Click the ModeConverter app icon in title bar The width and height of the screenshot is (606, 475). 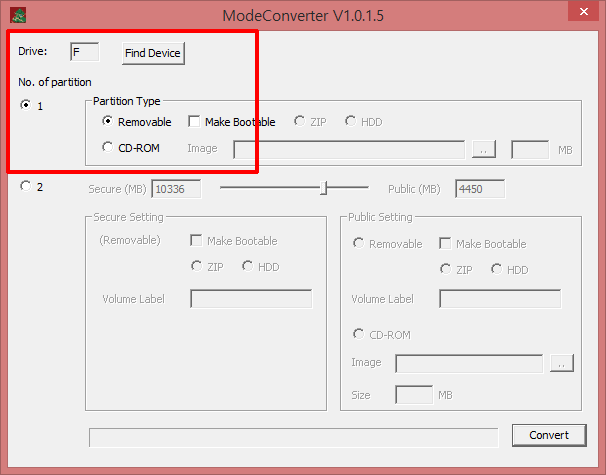coord(18,15)
